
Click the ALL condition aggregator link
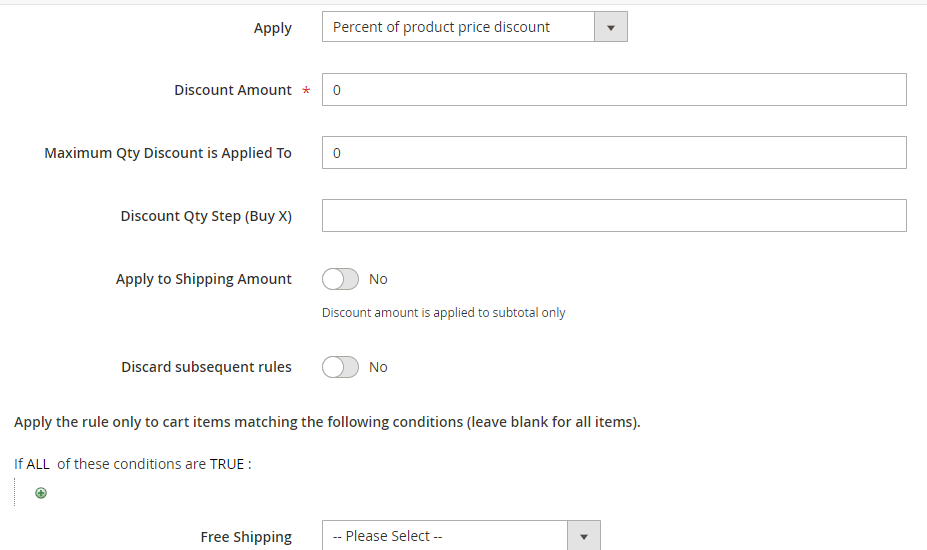tap(38, 464)
